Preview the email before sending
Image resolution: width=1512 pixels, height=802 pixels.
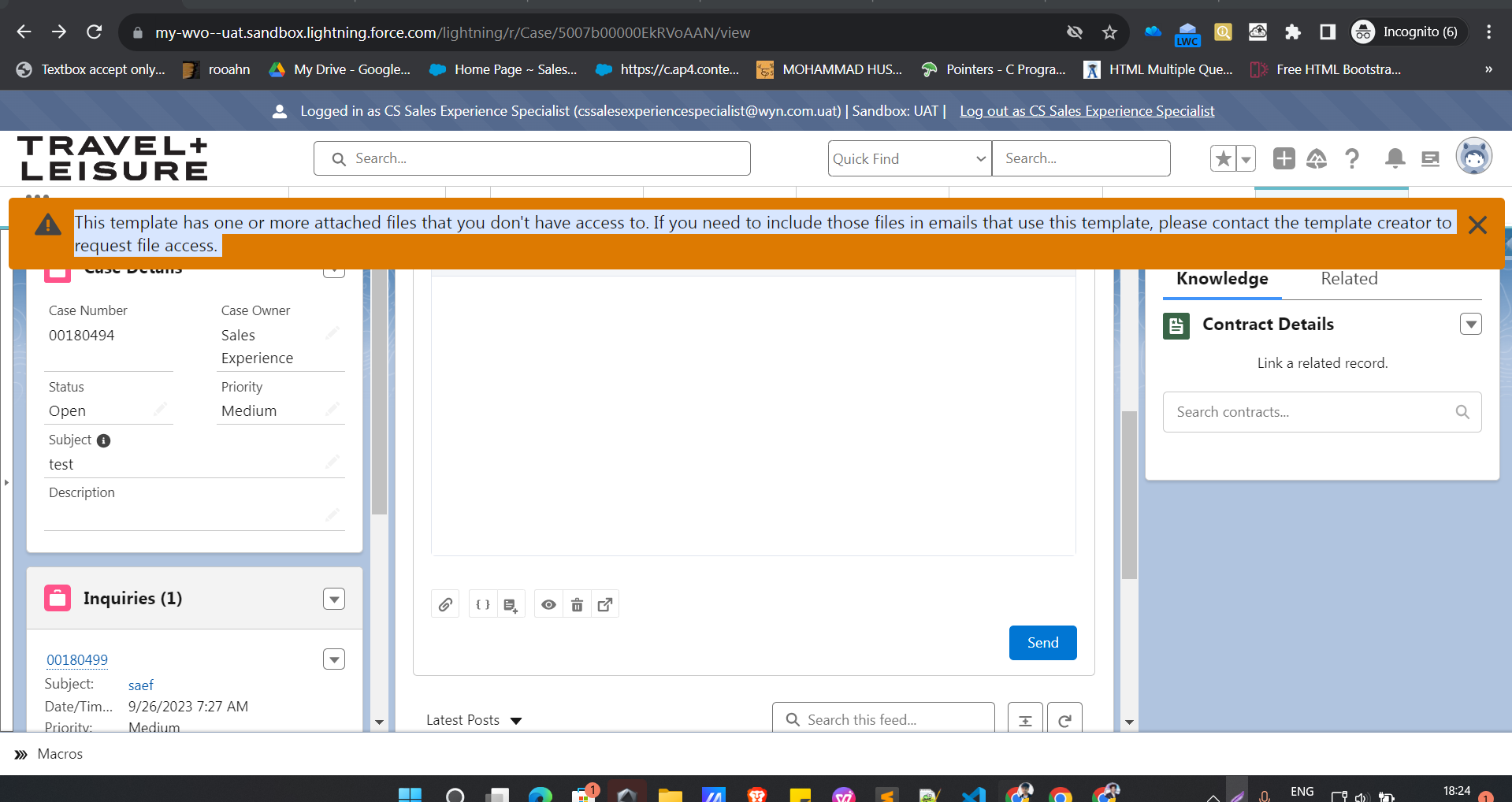pyautogui.click(x=548, y=603)
